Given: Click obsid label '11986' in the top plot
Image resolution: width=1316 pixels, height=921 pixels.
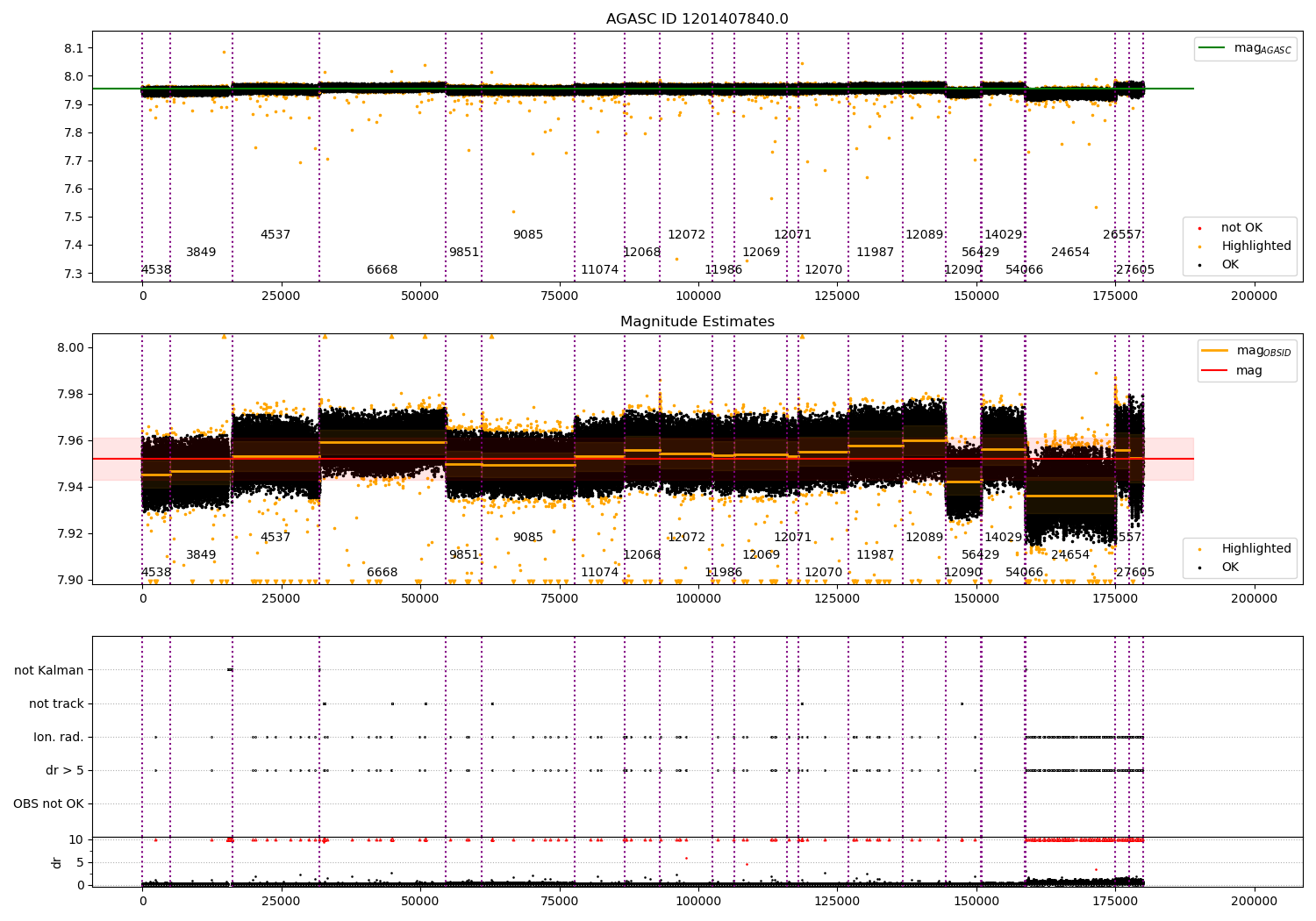Looking at the screenshot, I should (x=724, y=270).
